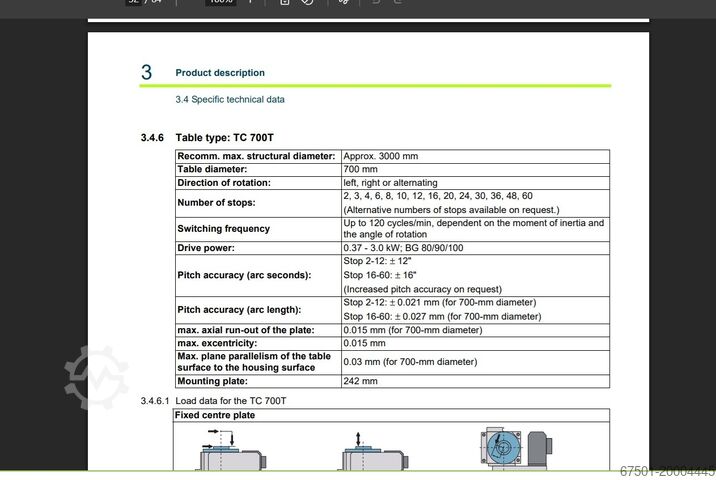Click the undo arrow in toolbar
The width and height of the screenshot is (716, 480).
(376, 3)
